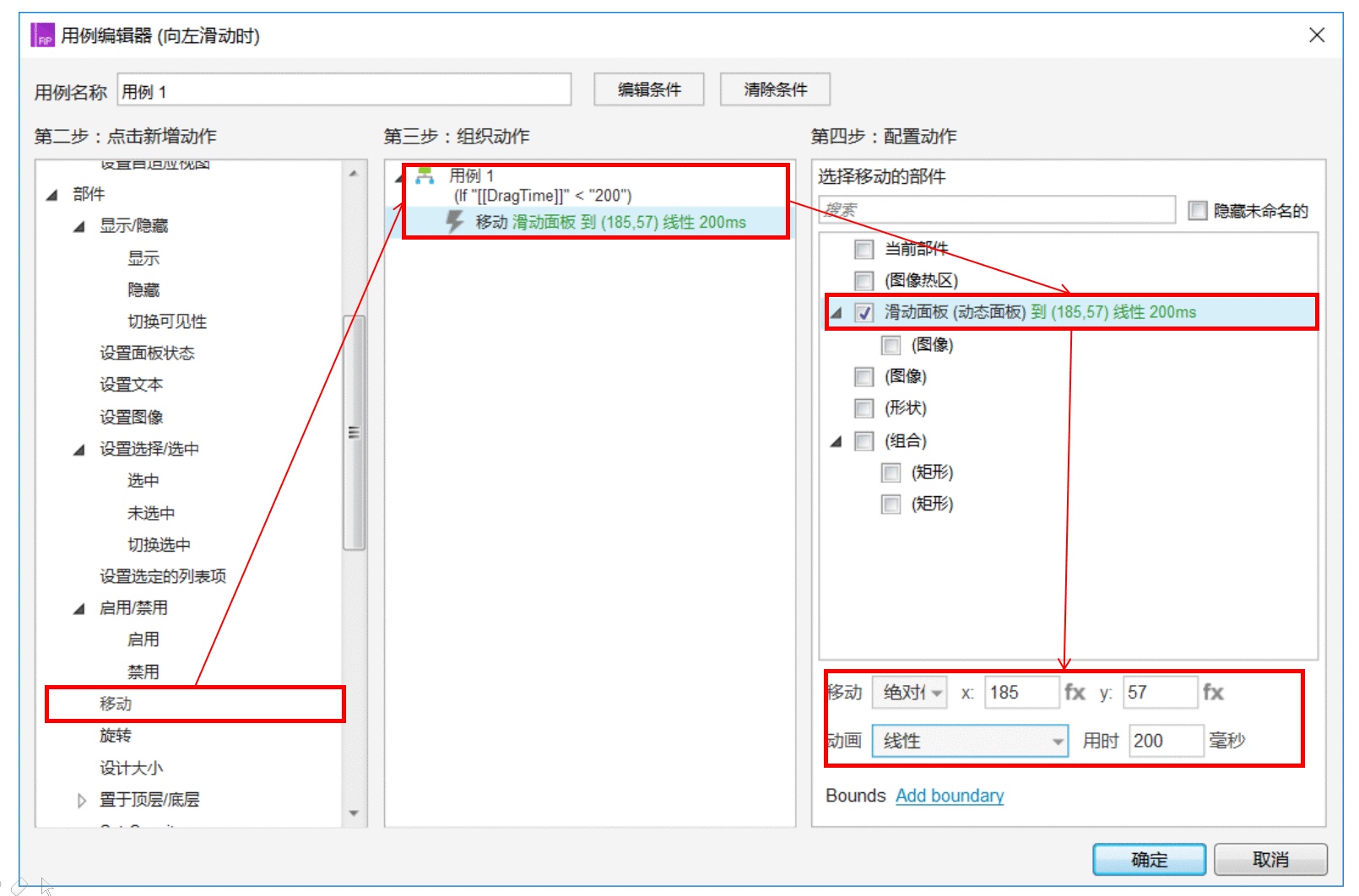Select the 切换选中 action

pyautogui.click(x=159, y=544)
